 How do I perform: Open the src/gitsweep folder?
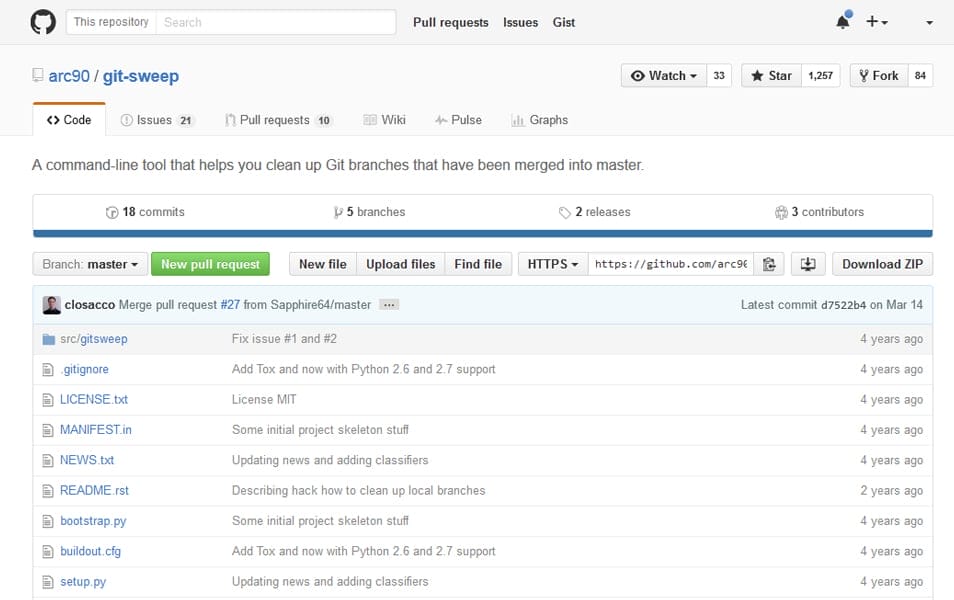coord(94,339)
